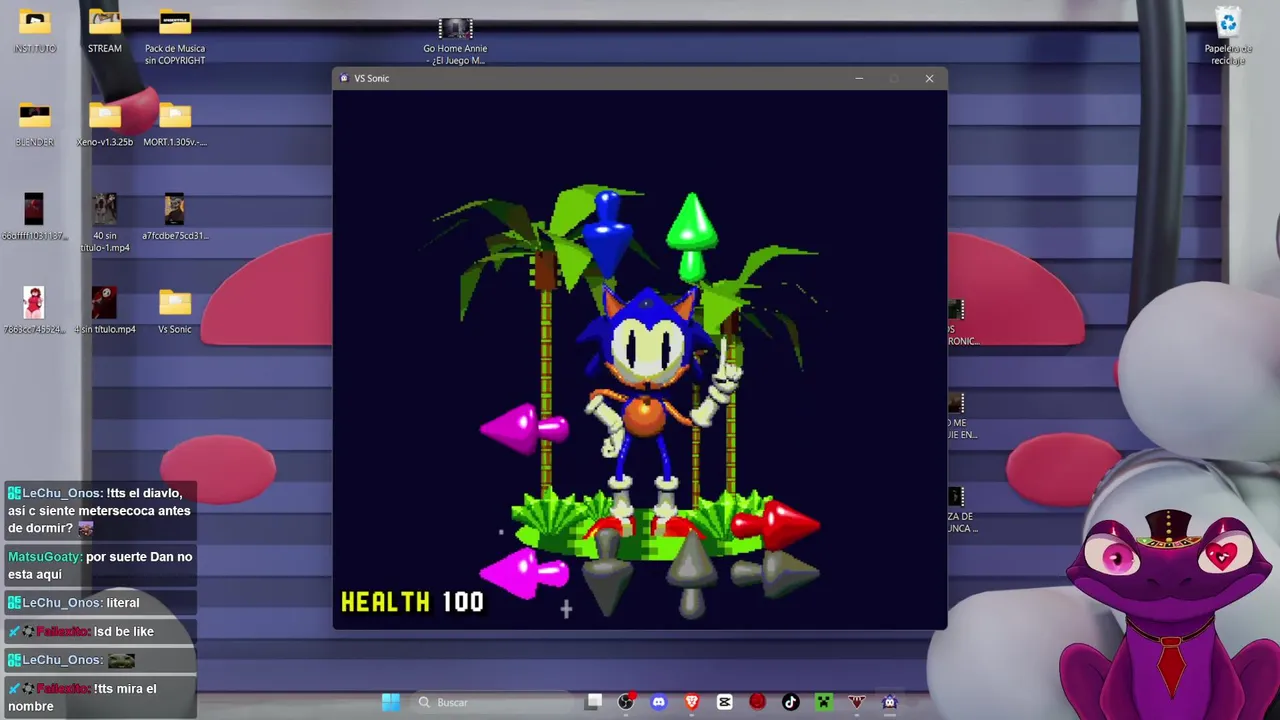Select the 40 sin título-1.mp4 file
Viewport: 1280px width, 720px height.
tap(105, 223)
